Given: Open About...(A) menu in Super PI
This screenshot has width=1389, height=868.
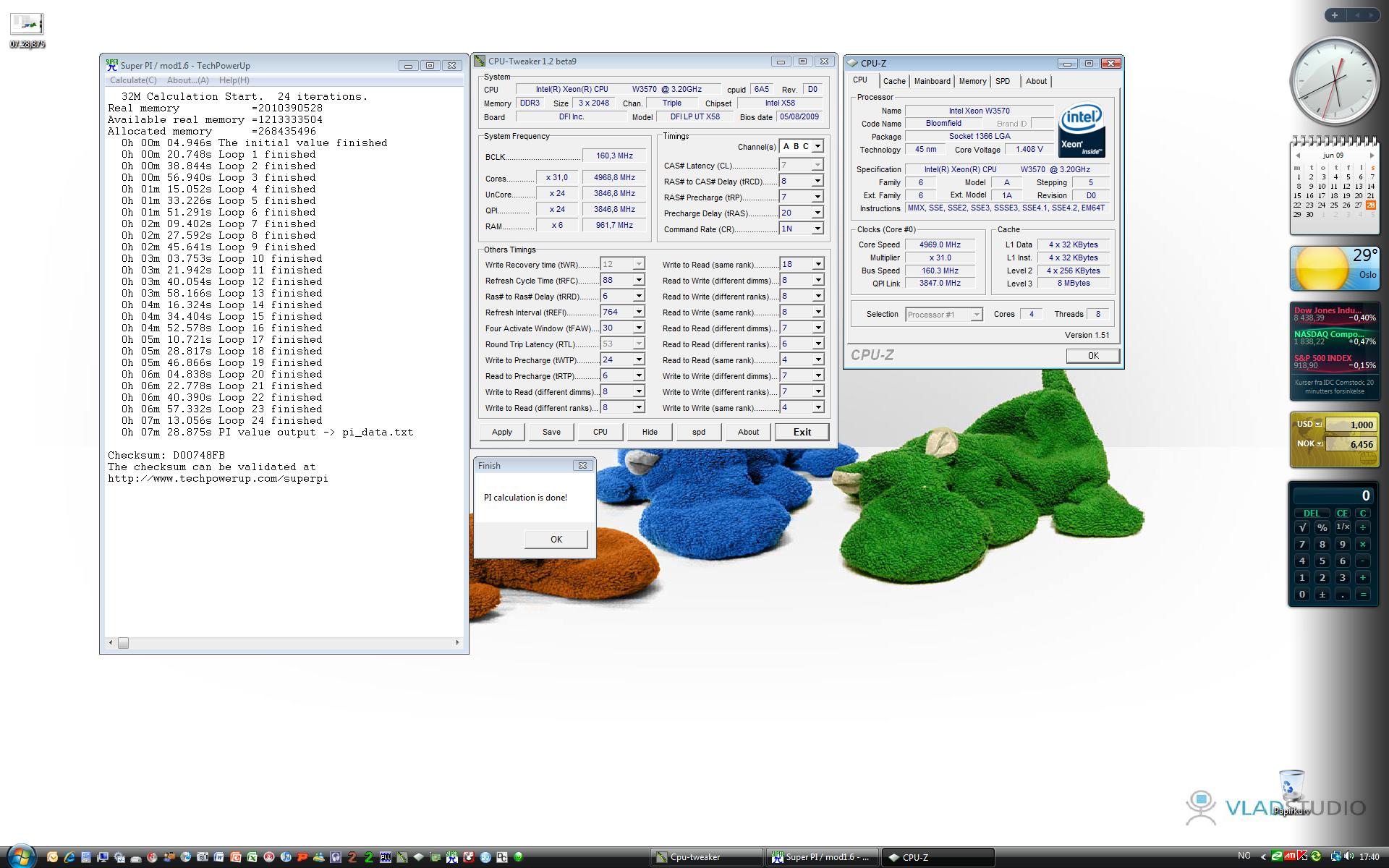Looking at the screenshot, I should coord(188,80).
